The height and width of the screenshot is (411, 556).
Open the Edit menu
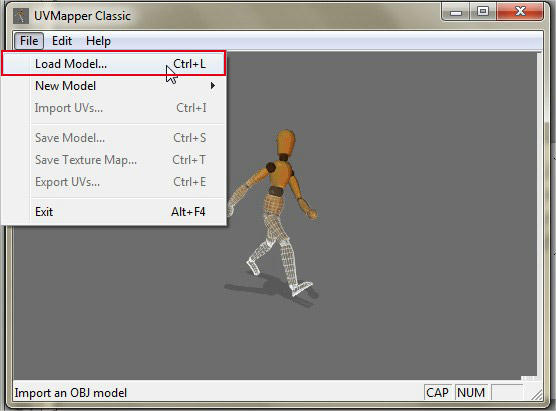(62, 41)
